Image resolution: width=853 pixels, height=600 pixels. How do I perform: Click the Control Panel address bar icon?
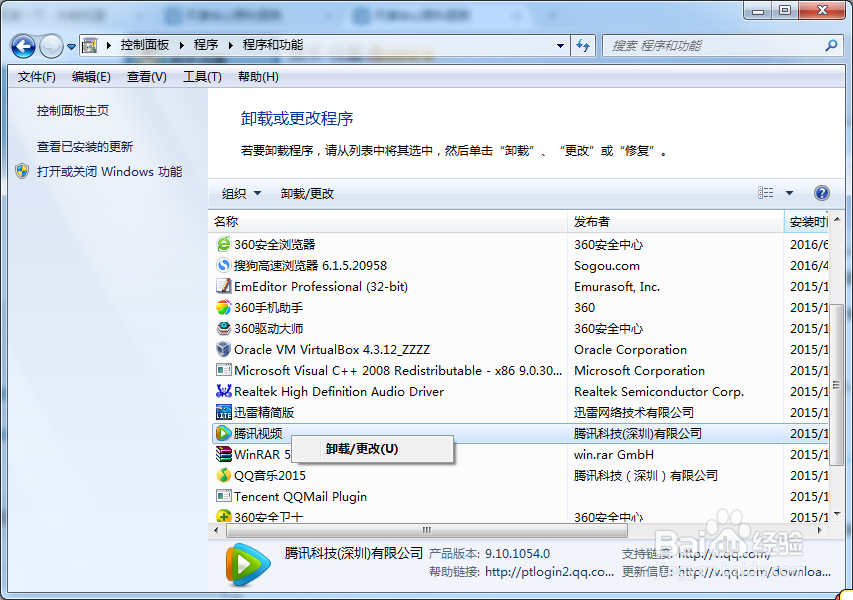[x=89, y=46]
